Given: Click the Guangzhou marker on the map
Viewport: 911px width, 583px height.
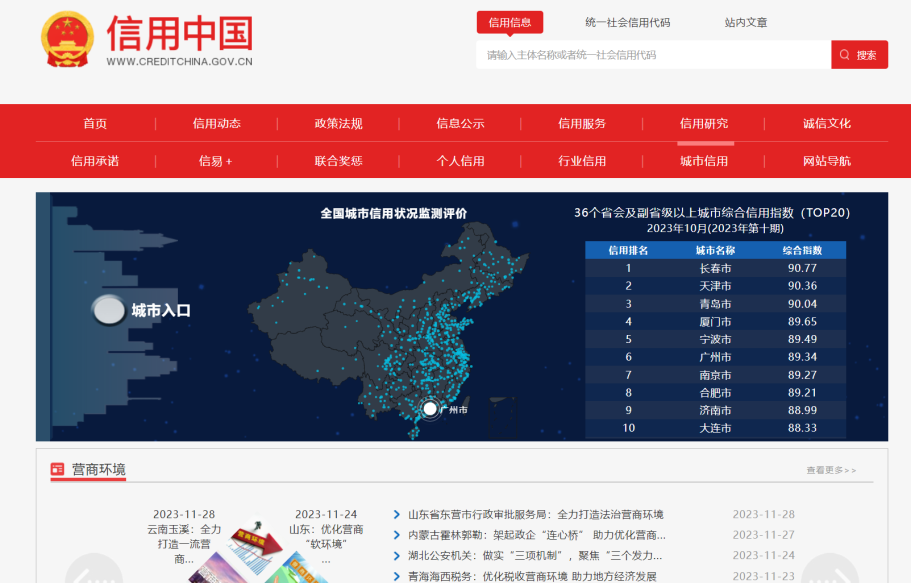Looking at the screenshot, I should [x=430, y=409].
